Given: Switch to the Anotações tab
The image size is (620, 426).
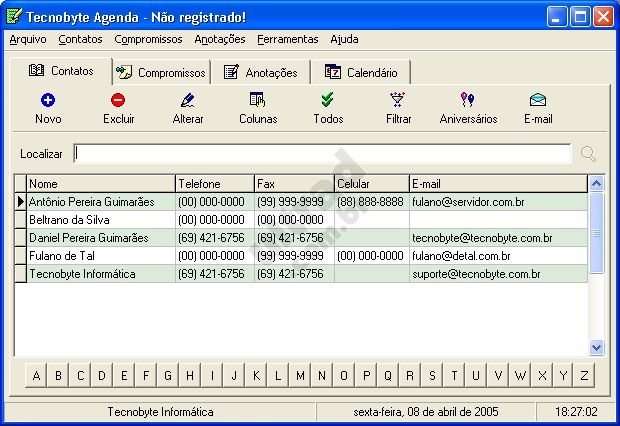Looking at the screenshot, I should (260, 73).
